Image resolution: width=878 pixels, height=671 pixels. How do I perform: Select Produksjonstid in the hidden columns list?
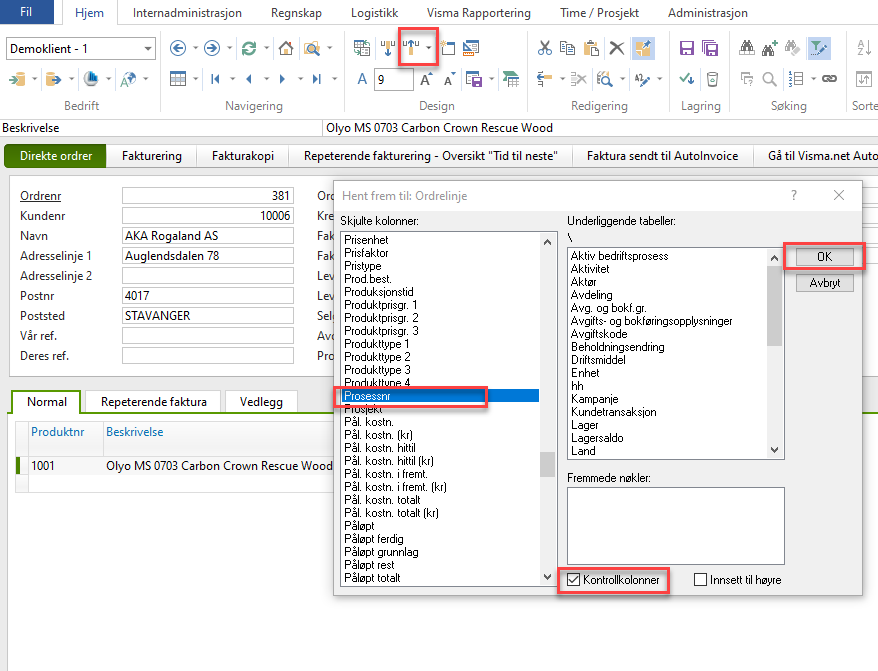pyautogui.click(x=441, y=292)
